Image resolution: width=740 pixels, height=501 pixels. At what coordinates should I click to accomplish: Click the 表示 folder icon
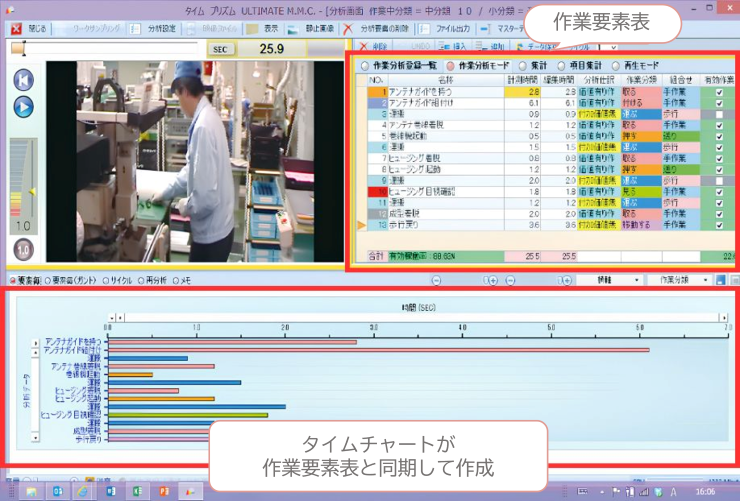click(x=252, y=29)
